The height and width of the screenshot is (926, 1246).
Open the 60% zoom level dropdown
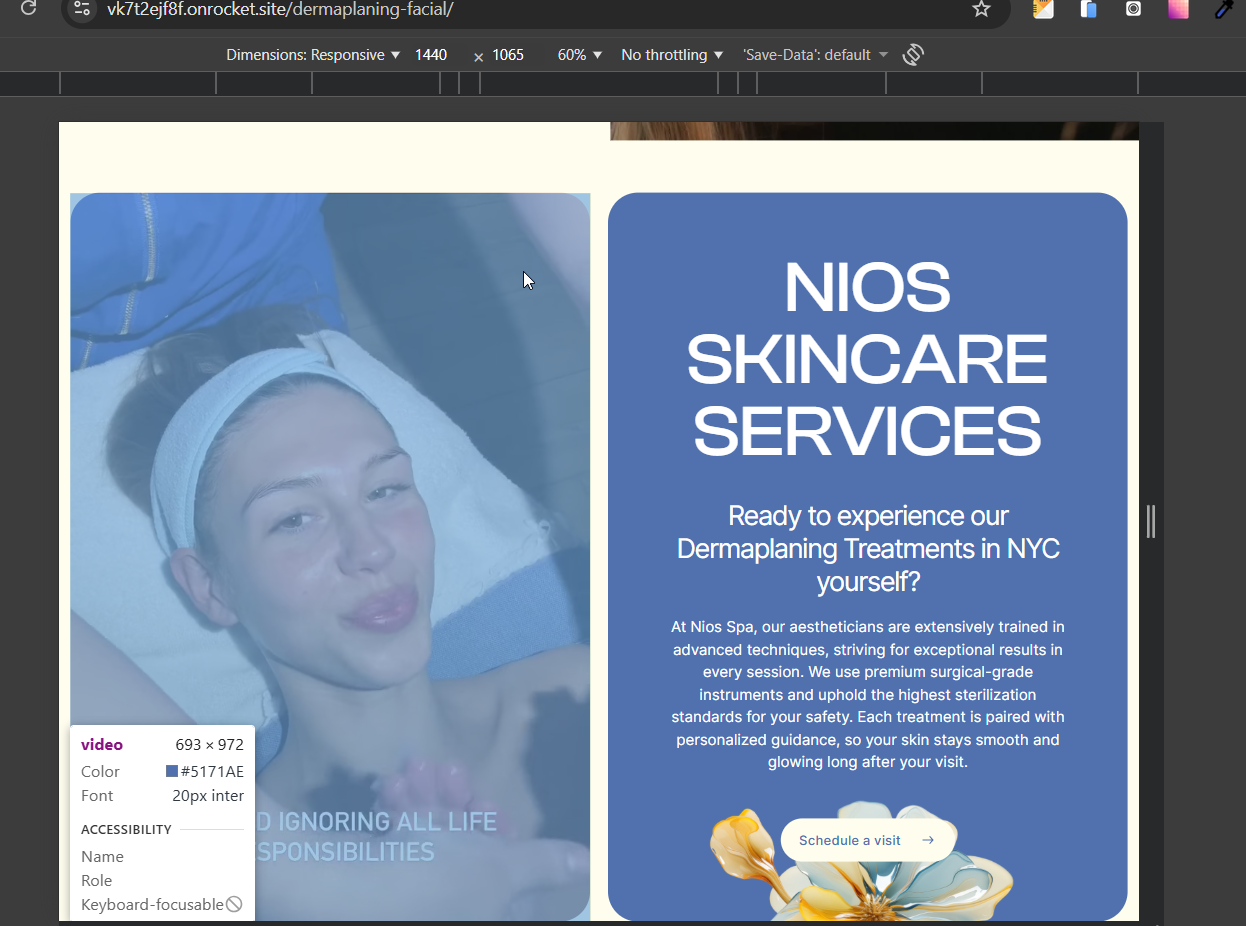tap(580, 55)
